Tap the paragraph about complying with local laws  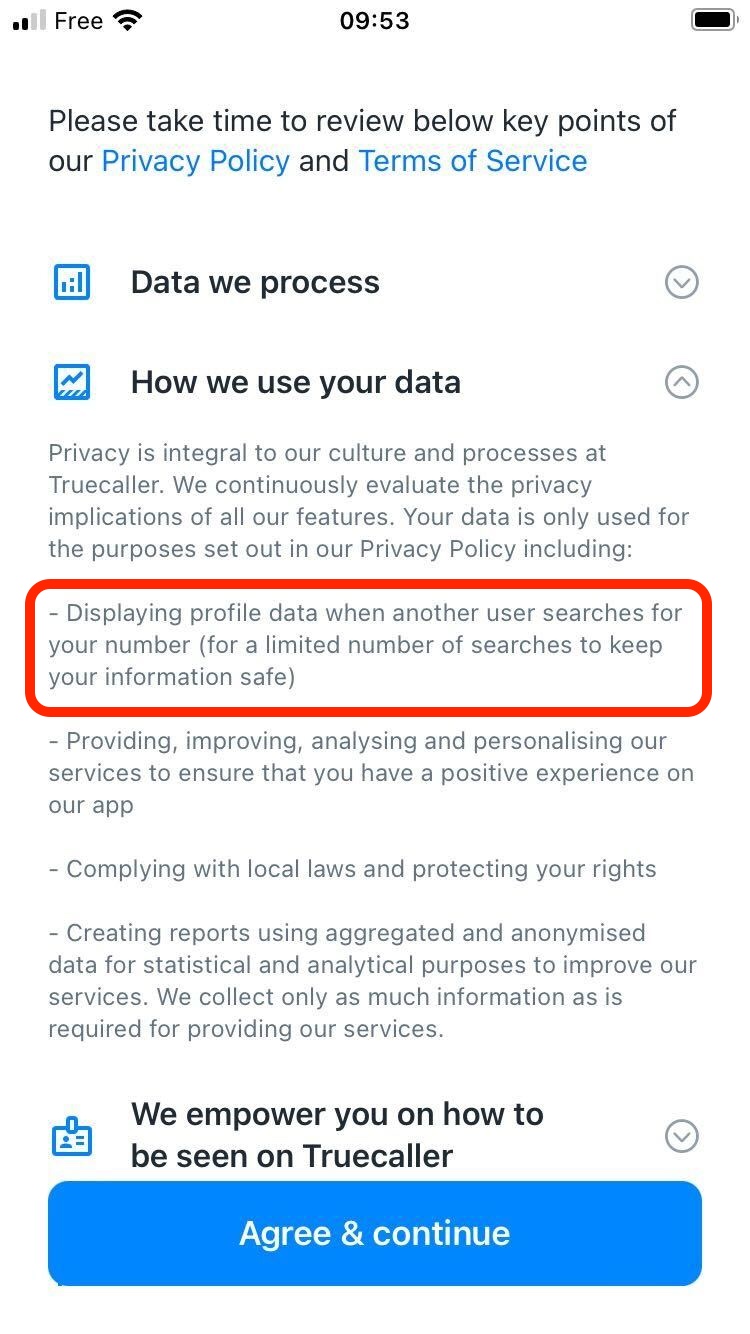[x=354, y=869]
